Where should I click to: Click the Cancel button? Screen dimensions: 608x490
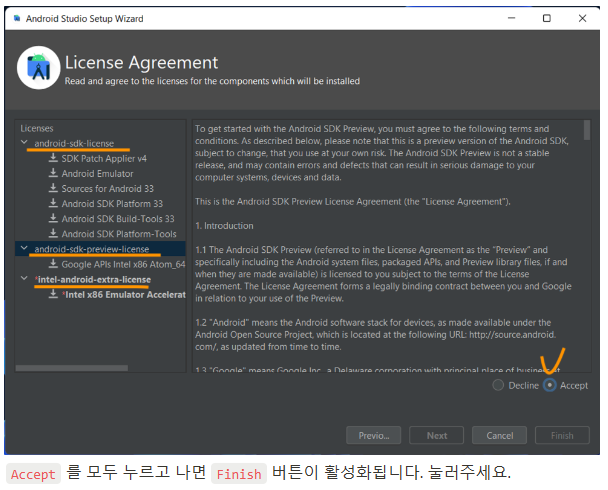tap(499, 435)
